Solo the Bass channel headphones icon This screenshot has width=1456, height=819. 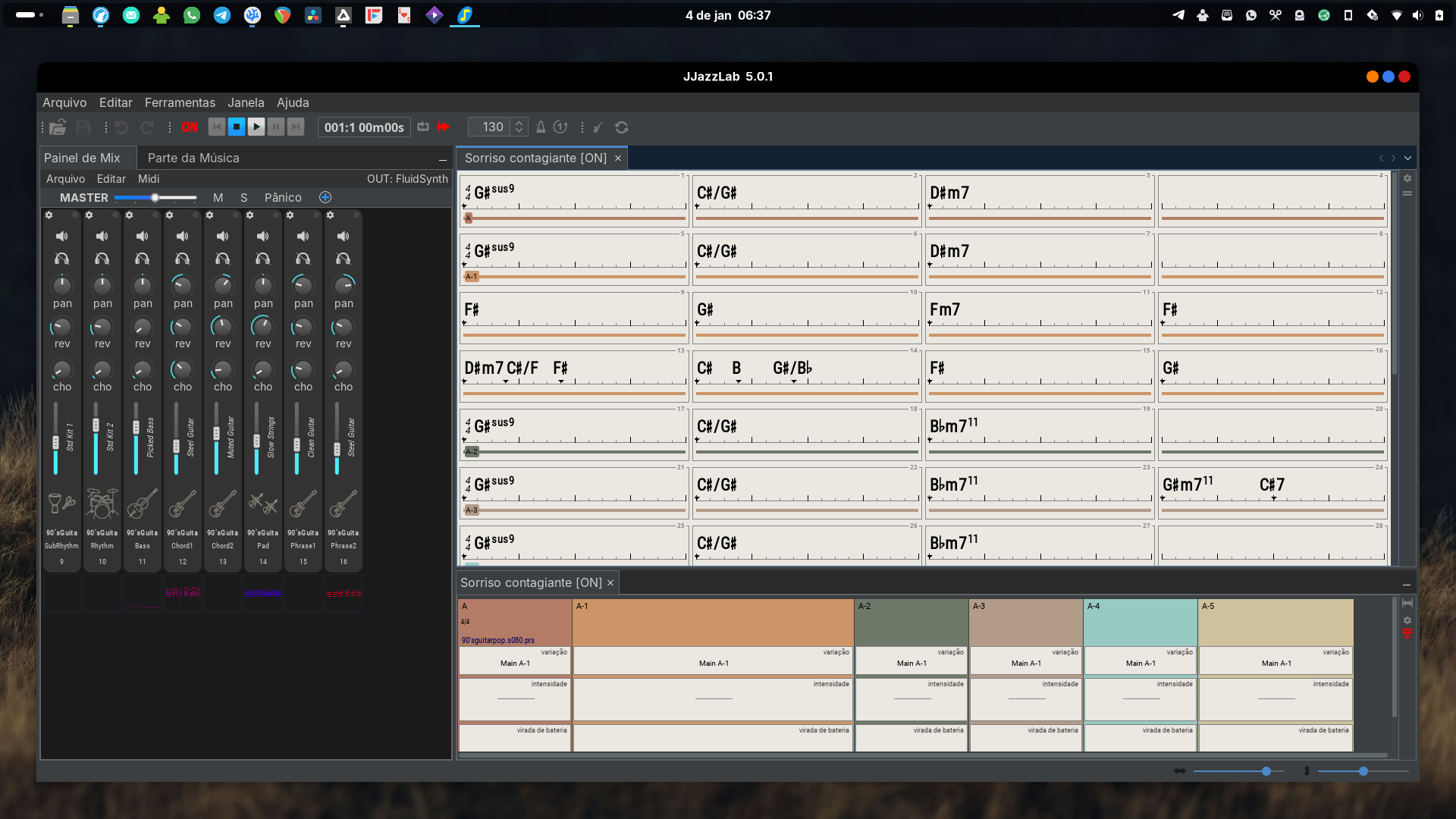(142, 259)
